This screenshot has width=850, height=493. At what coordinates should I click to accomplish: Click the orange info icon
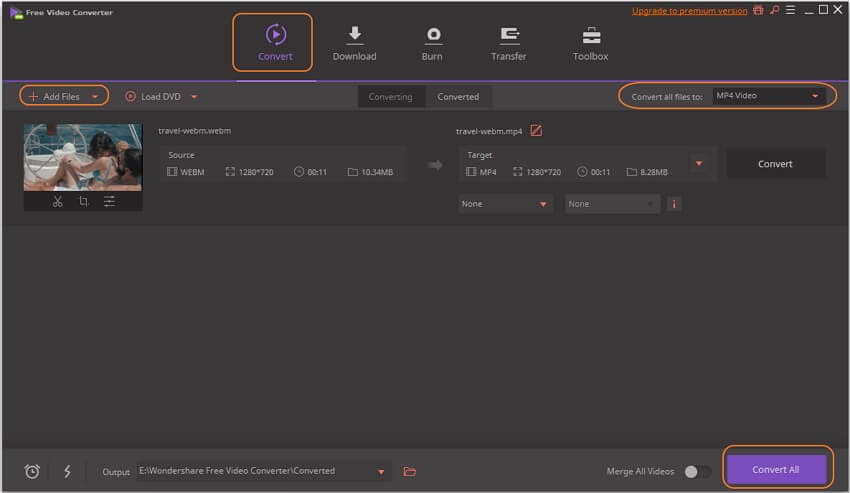point(674,204)
